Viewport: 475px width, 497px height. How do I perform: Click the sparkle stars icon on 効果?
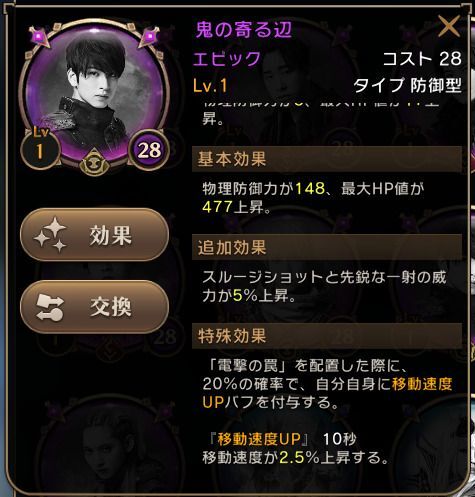(x=51, y=235)
